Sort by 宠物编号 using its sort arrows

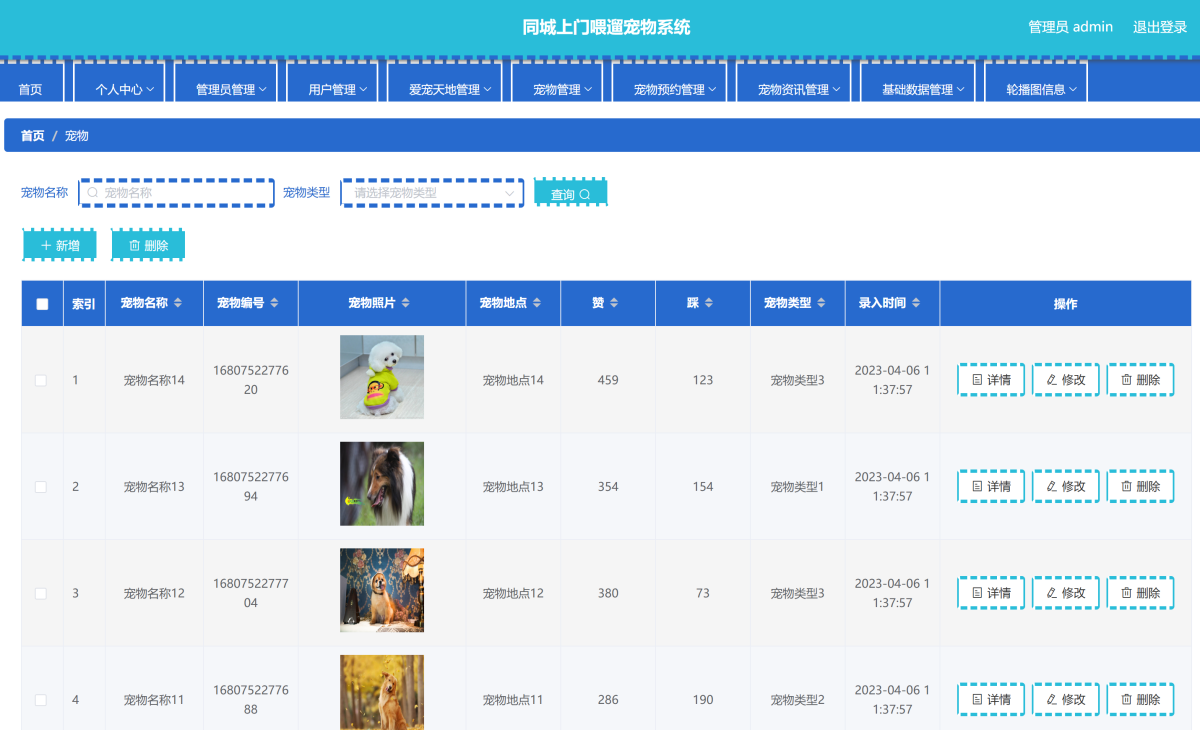pyautogui.click(x=274, y=303)
